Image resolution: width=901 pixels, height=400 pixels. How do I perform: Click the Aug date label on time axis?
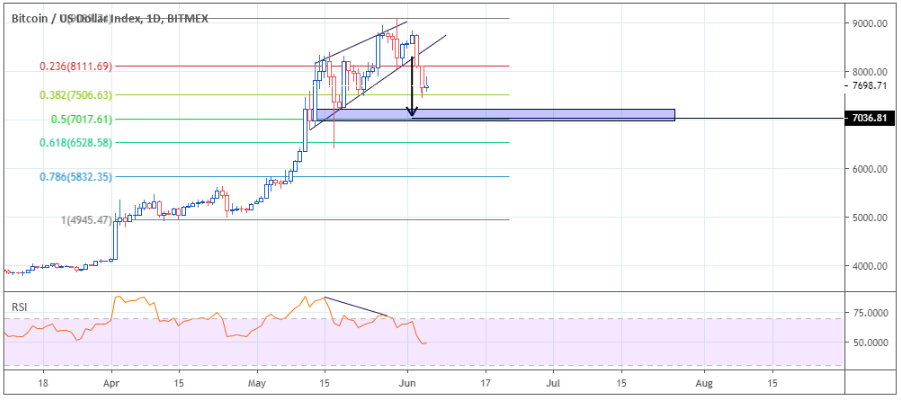click(704, 383)
